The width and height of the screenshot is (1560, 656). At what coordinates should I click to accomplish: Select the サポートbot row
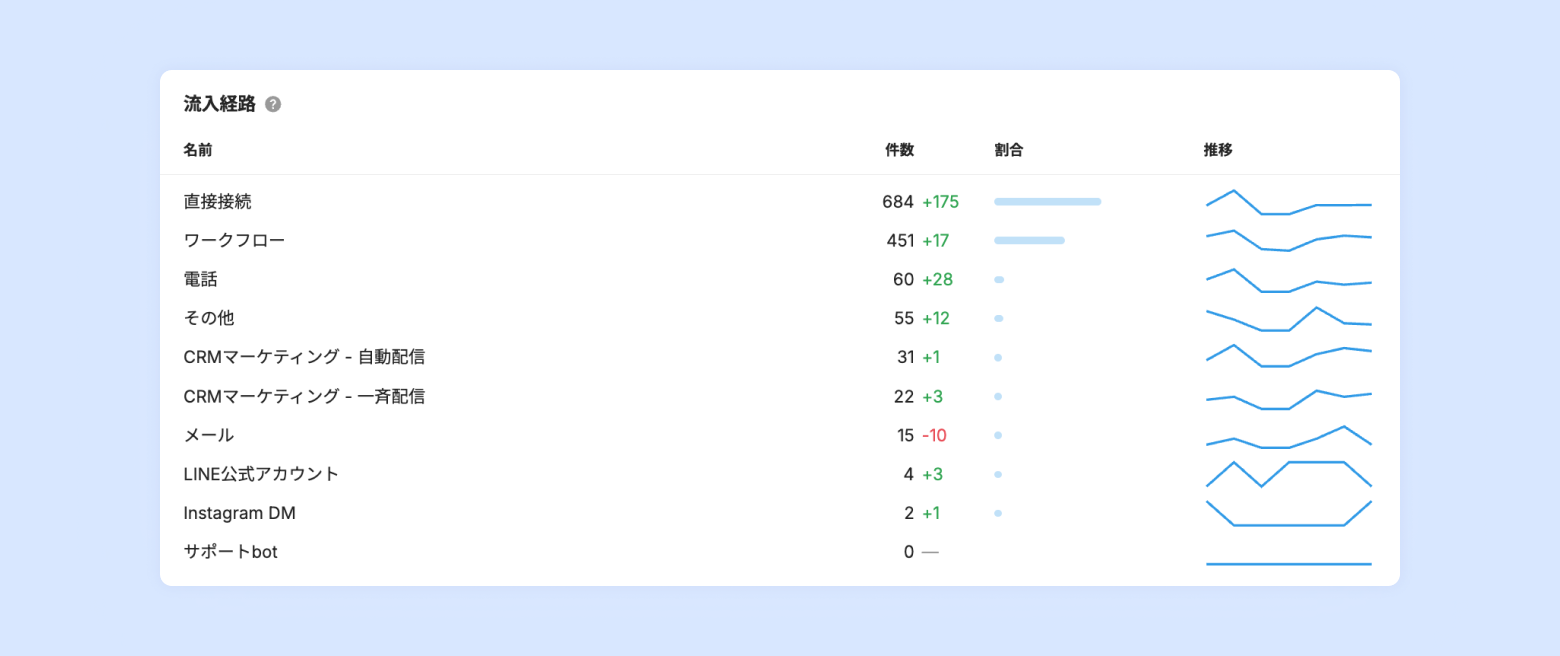pos(231,551)
